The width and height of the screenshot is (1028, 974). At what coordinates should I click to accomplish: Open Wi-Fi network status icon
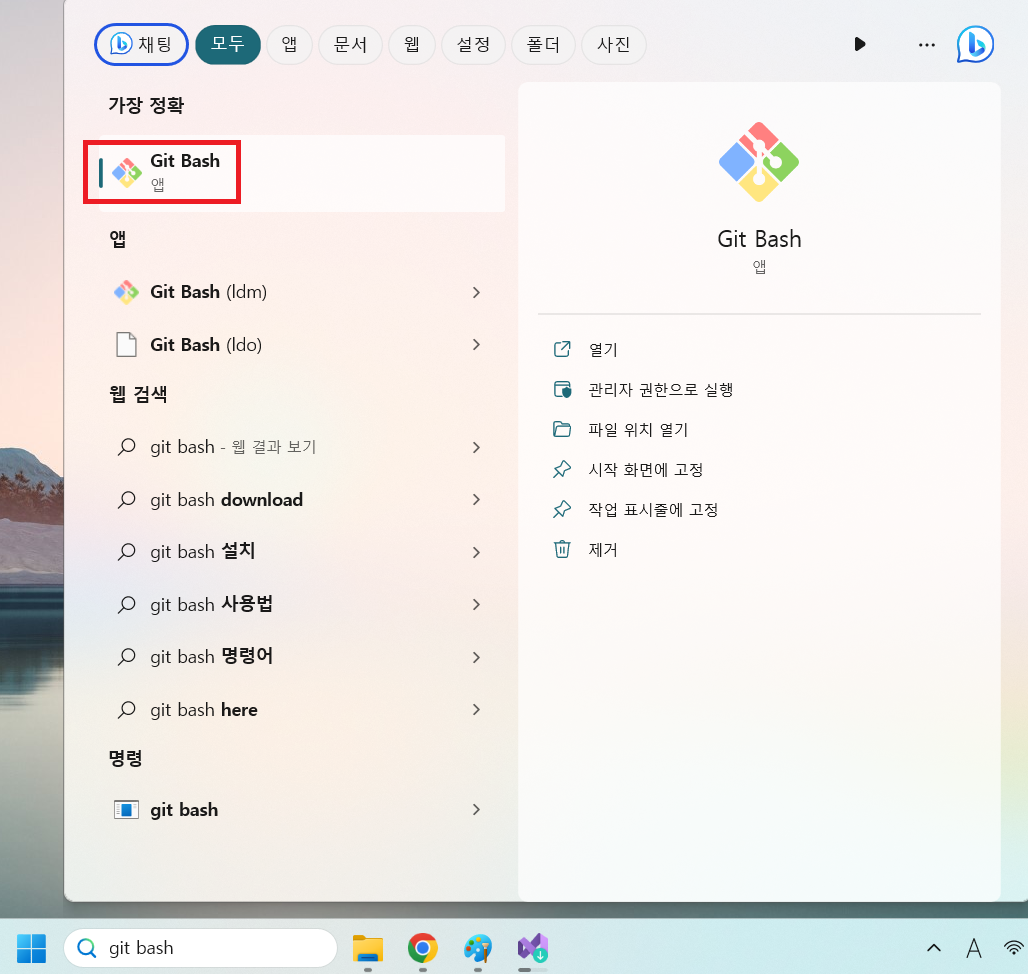point(1014,948)
